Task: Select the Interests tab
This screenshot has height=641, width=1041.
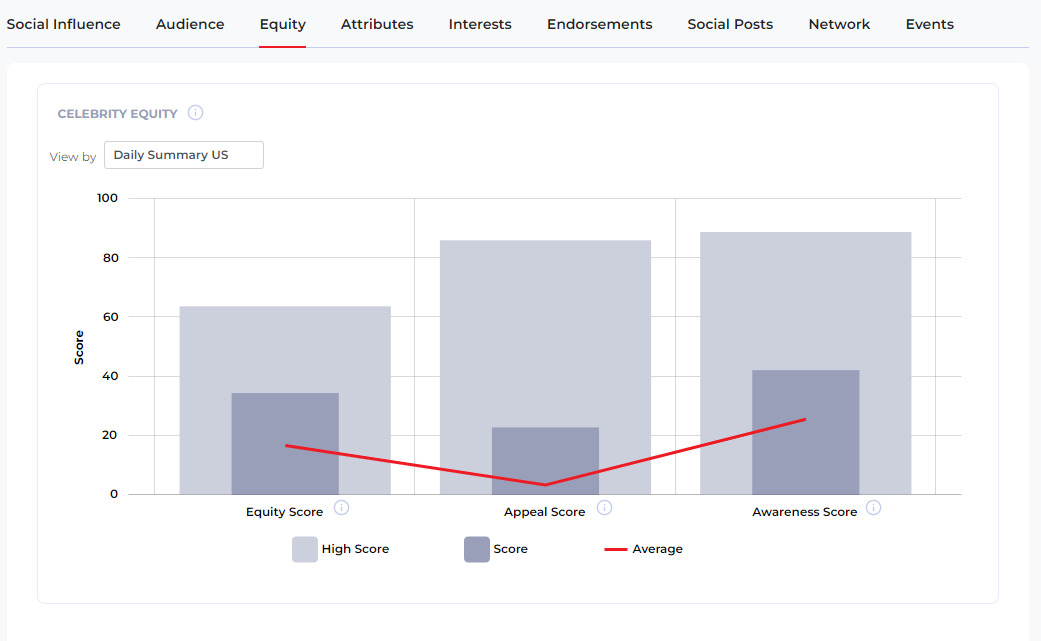Action: [x=480, y=24]
